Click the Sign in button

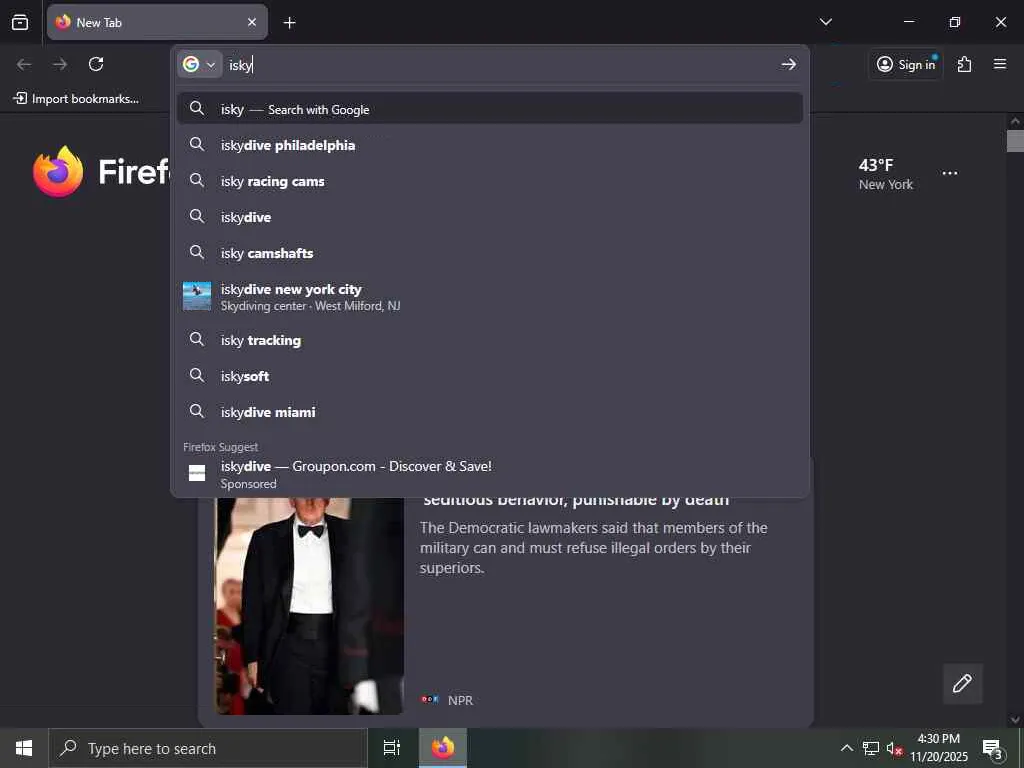[906, 64]
